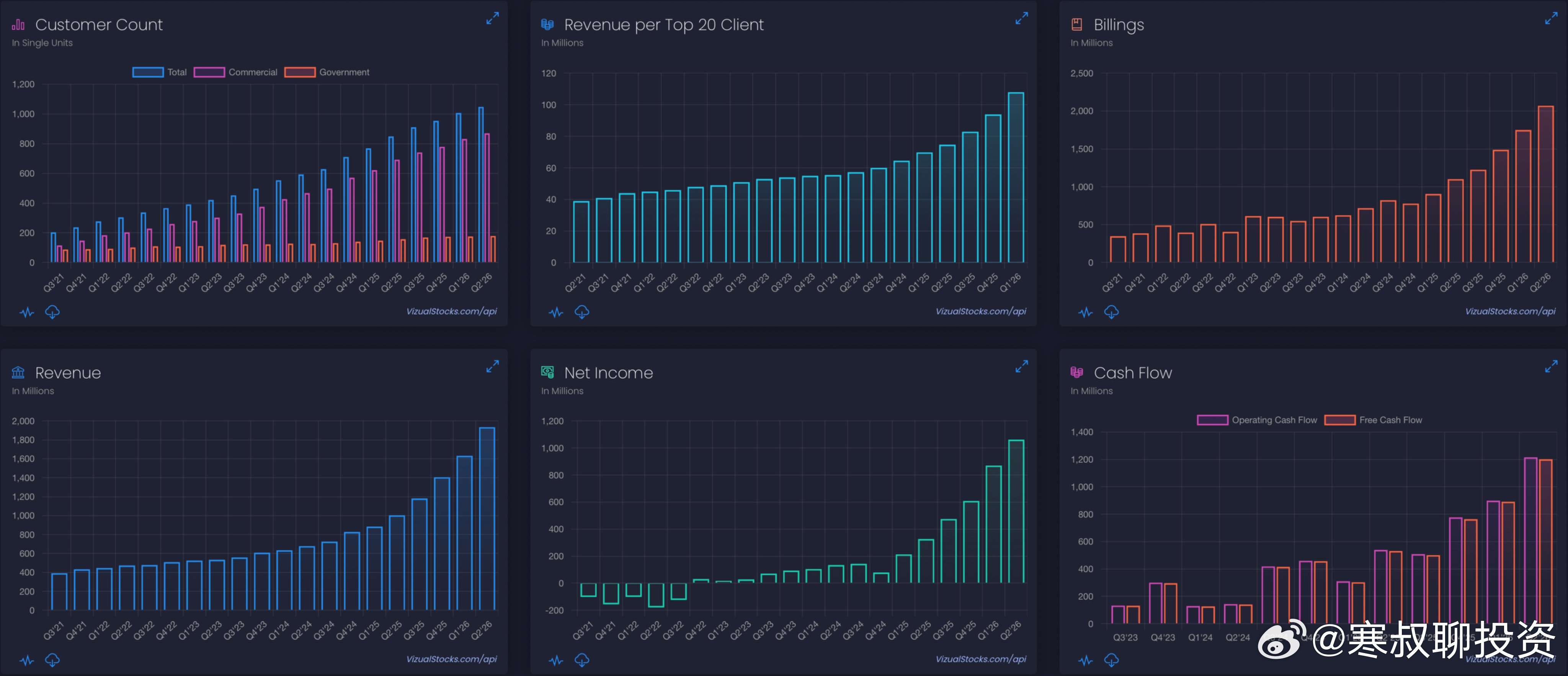Toggle the Free Cash Flow legend item
This screenshot has width=1568, height=676.
(x=1373, y=420)
